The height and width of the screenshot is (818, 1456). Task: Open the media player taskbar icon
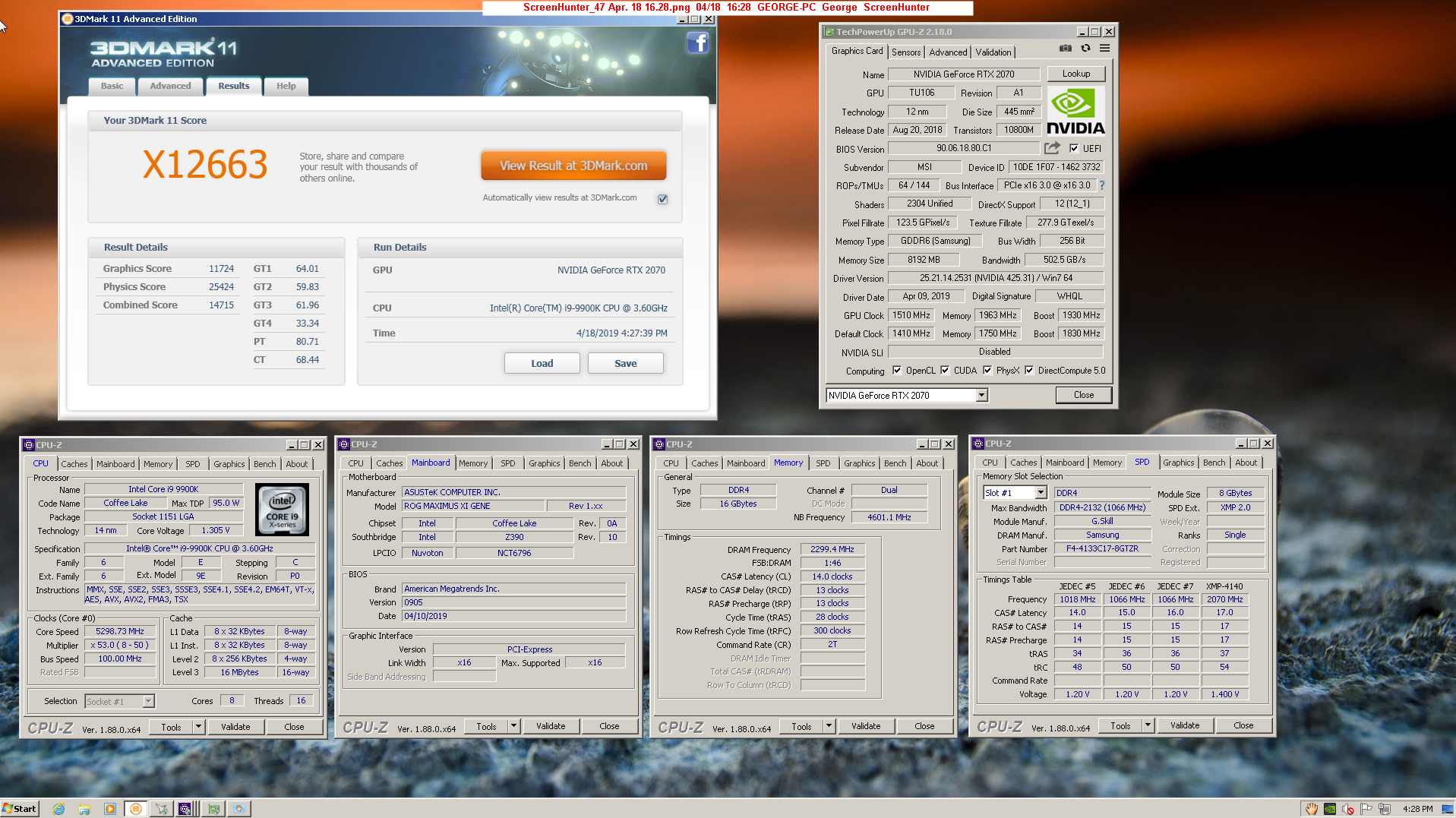coord(110,809)
